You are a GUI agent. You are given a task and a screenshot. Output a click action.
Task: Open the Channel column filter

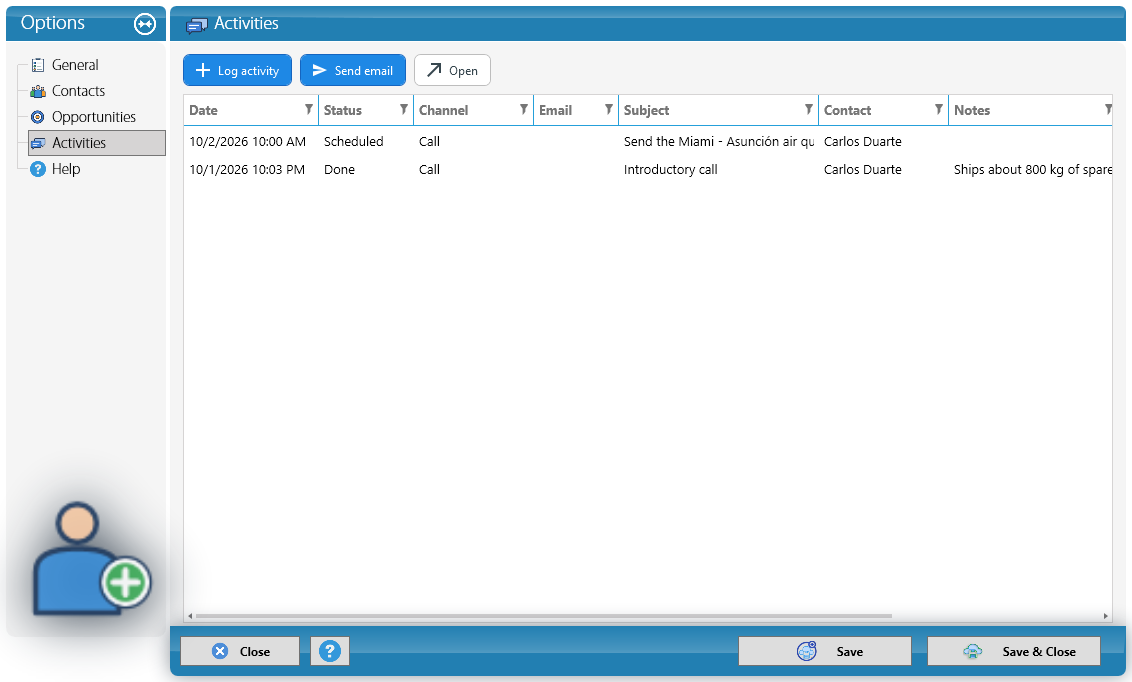(524, 109)
